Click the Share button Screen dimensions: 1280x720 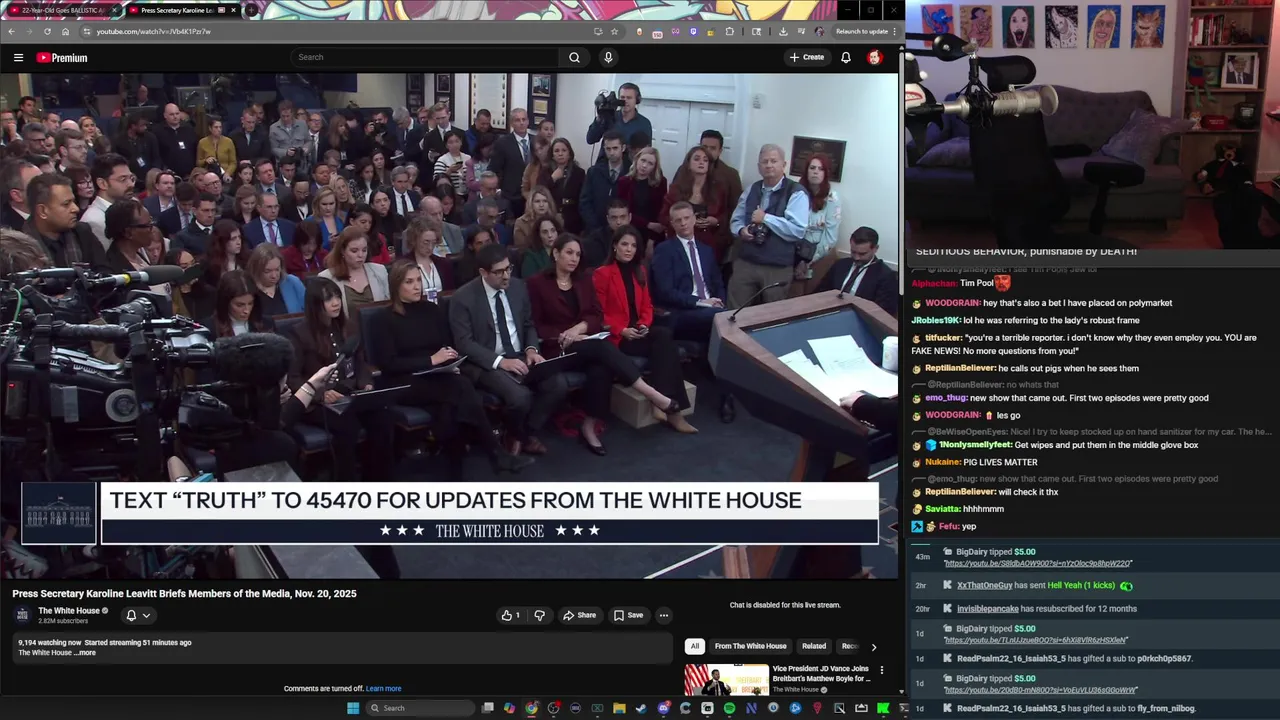(579, 615)
